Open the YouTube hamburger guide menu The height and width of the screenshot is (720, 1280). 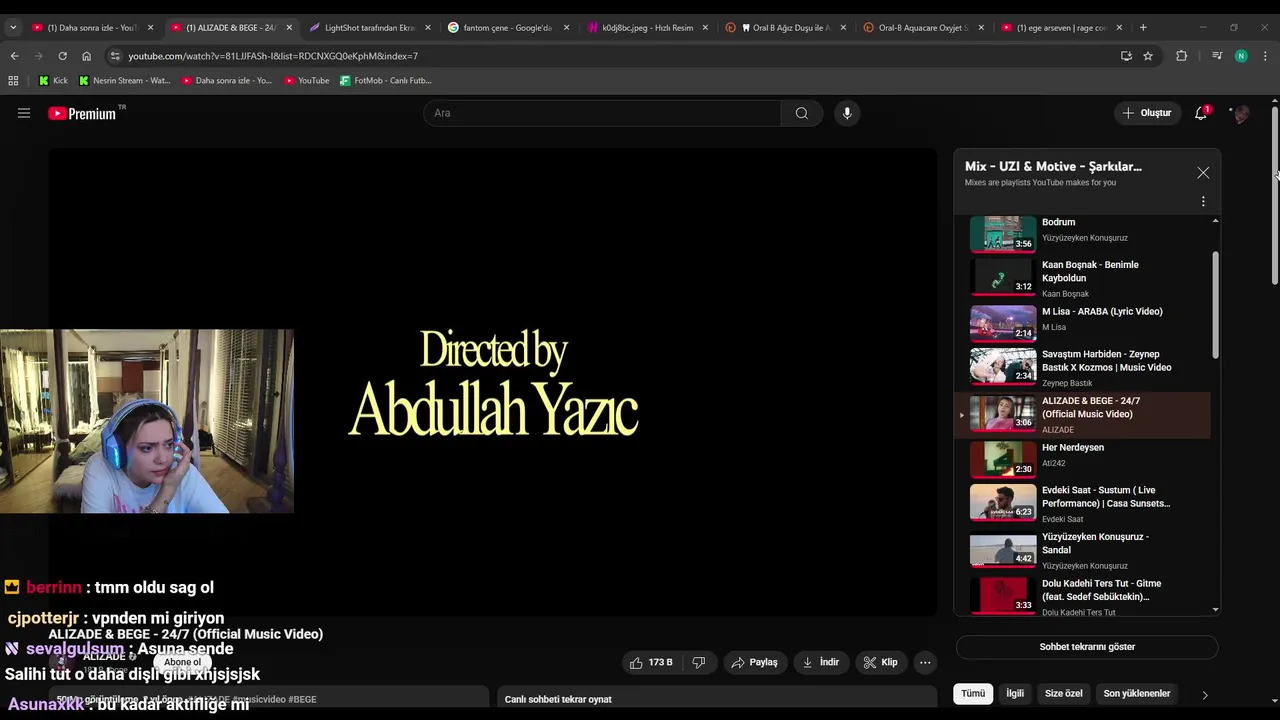pyautogui.click(x=24, y=113)
